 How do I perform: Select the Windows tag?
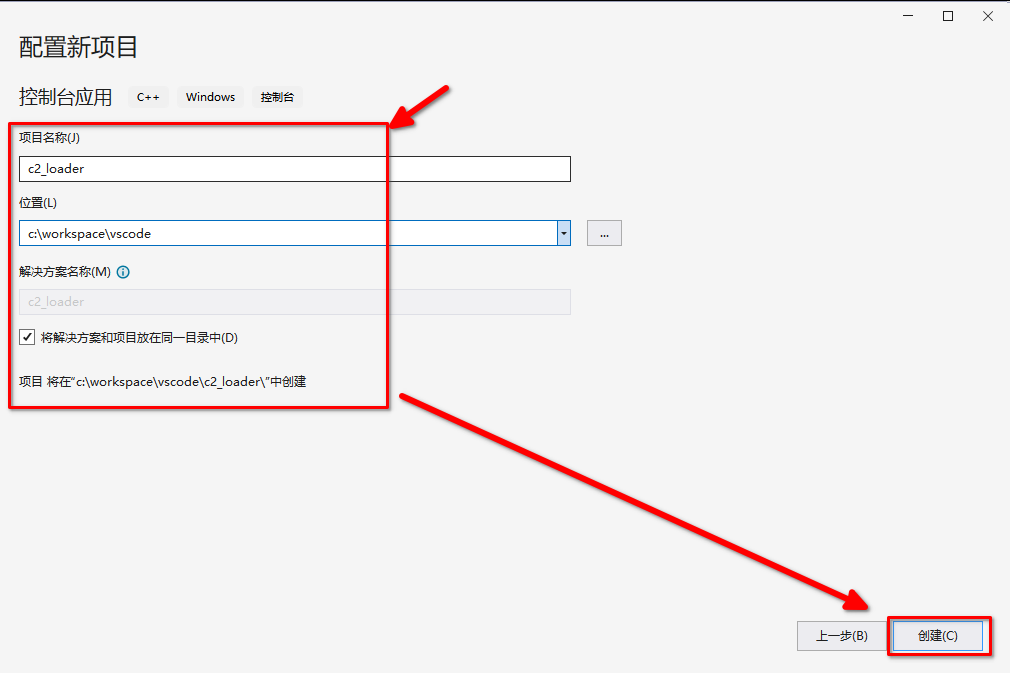point(210,97)
